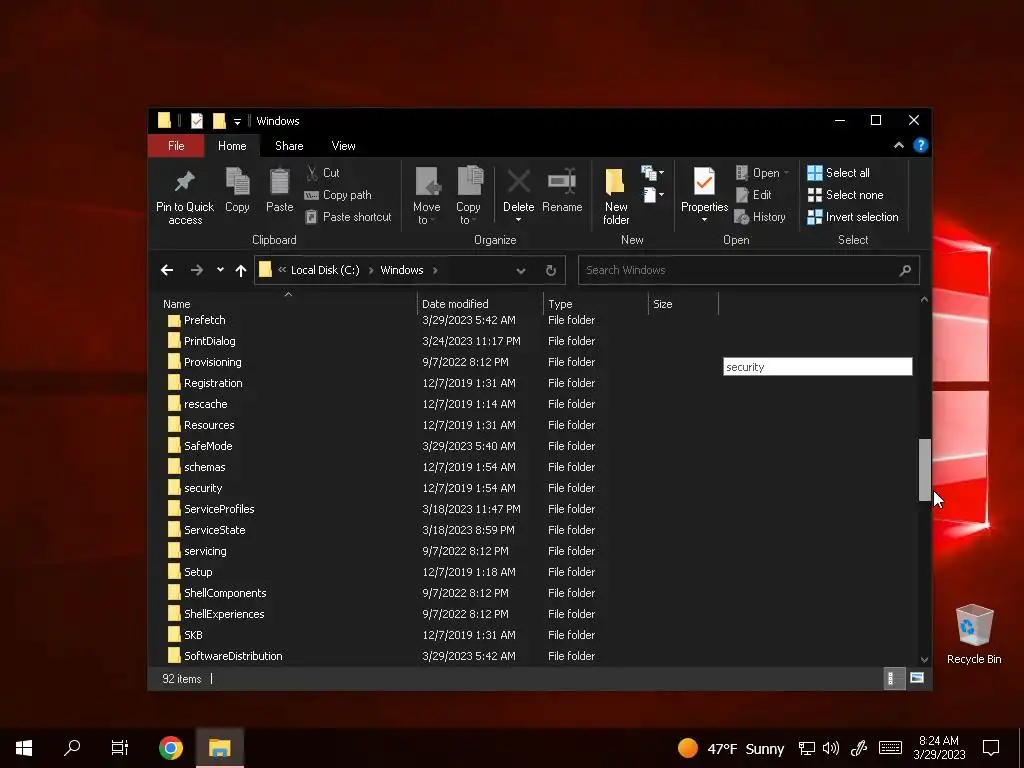Open the File menu tab

pyautogui.click(x=176, y=146)
